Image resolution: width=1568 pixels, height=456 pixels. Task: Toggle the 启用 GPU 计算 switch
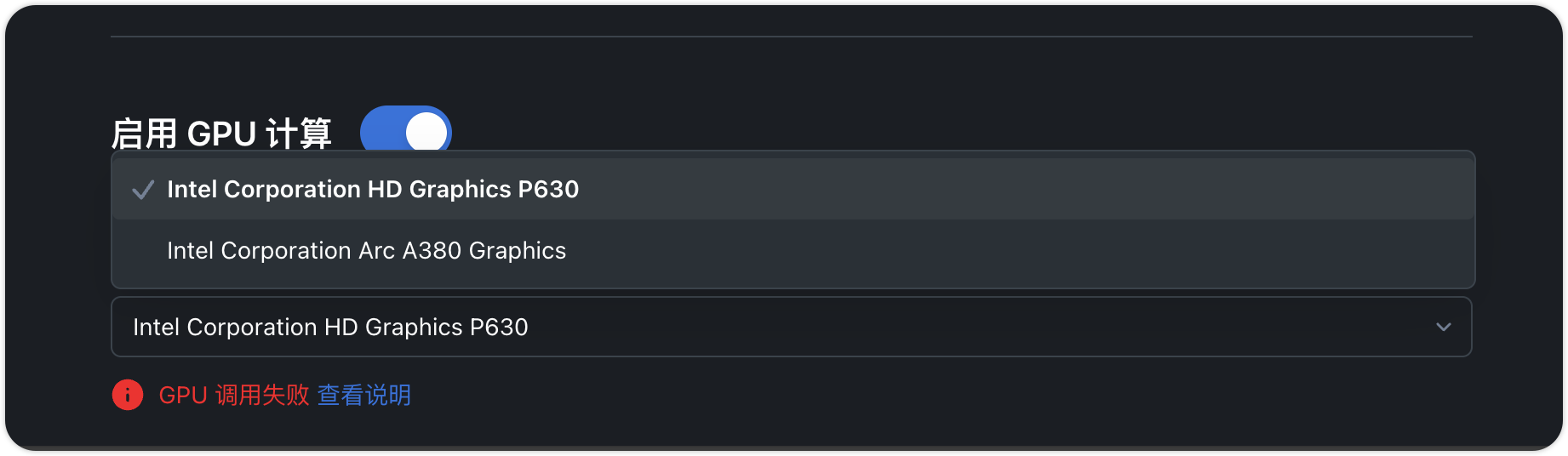(405, 130)
